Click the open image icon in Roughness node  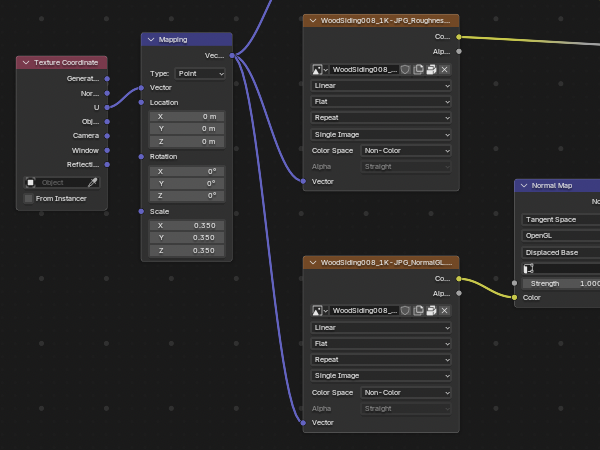[431, 70]
